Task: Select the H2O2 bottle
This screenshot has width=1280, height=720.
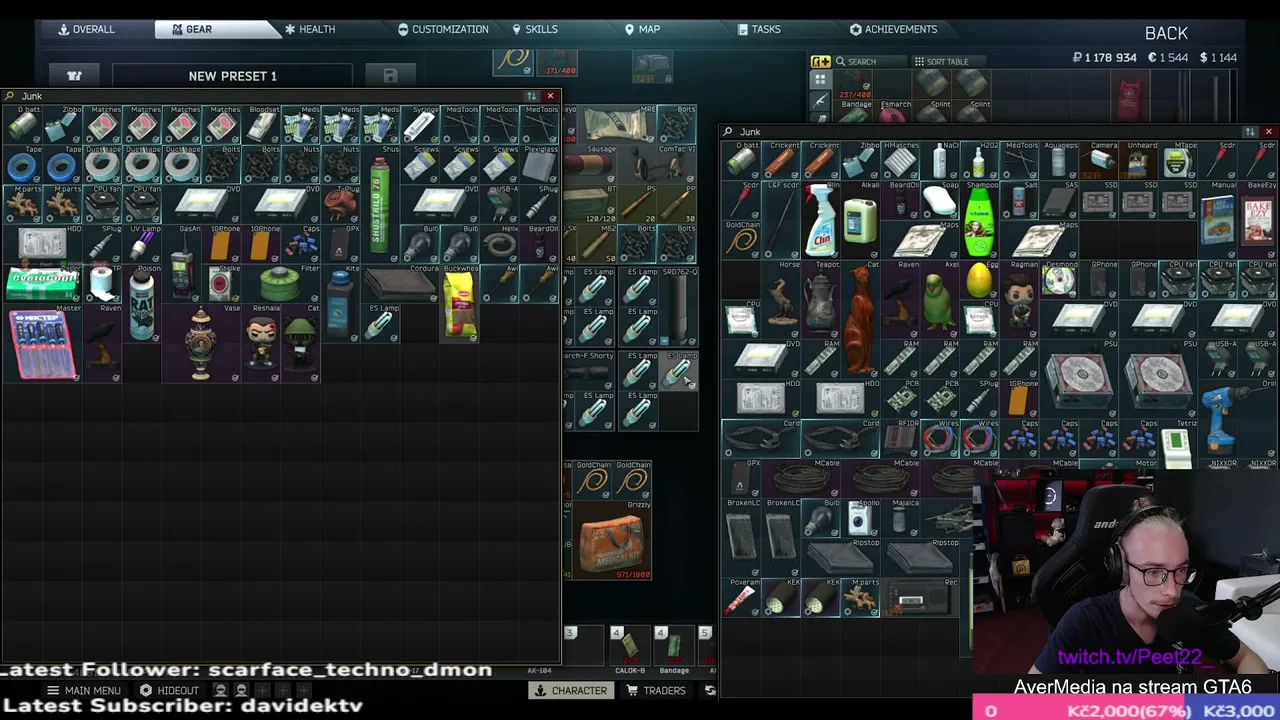Action: [x=980, y=162]
